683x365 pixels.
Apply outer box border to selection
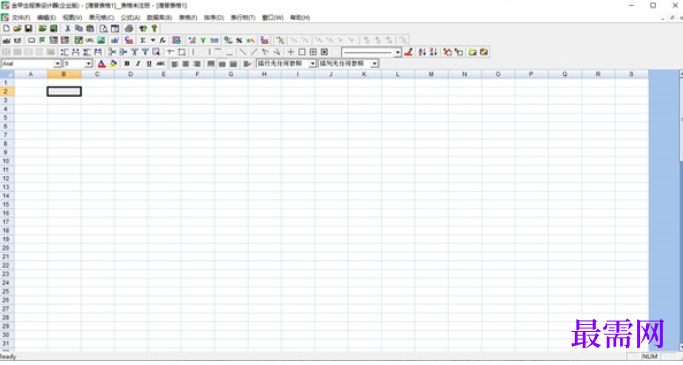[302, 52]
